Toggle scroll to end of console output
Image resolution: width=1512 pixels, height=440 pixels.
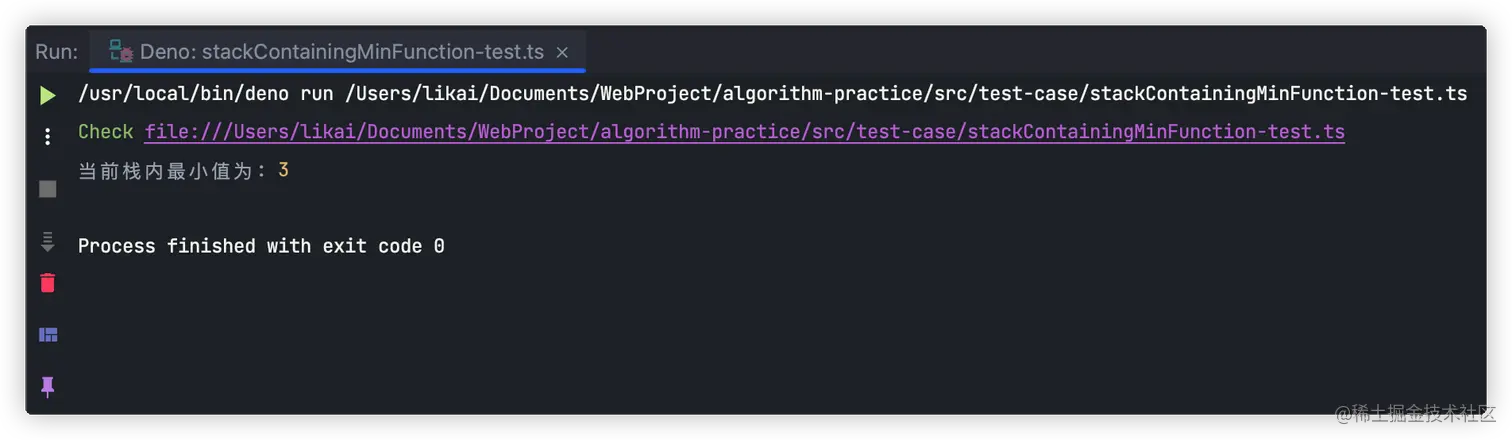(x=47, y=241)
